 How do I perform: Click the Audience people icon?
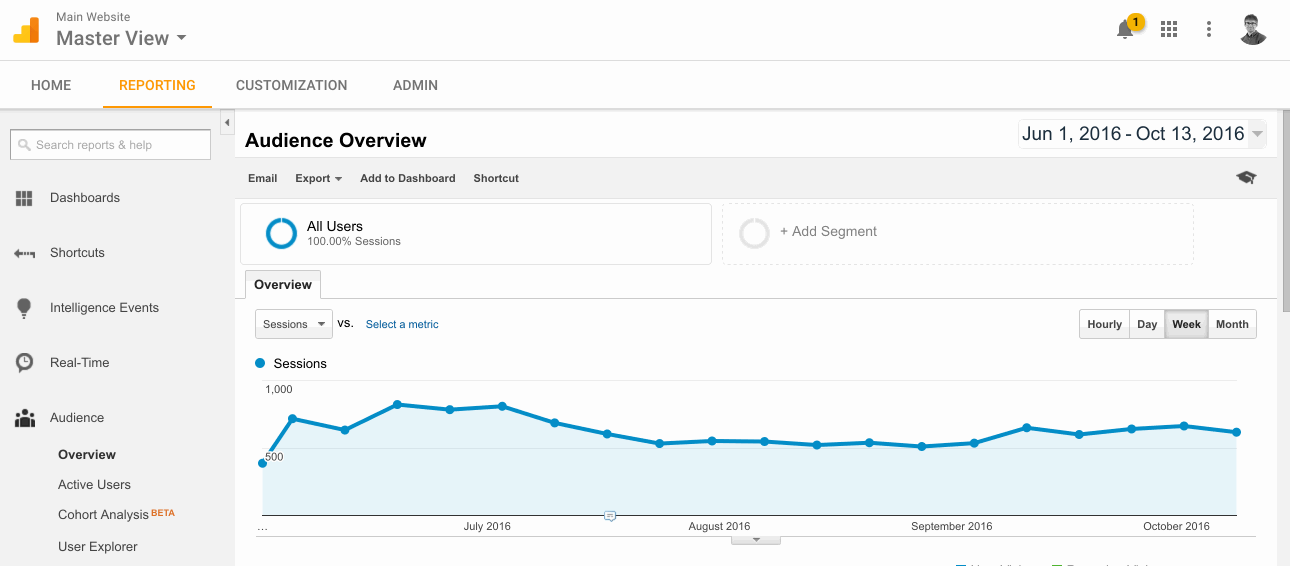(x=24, y=418)
